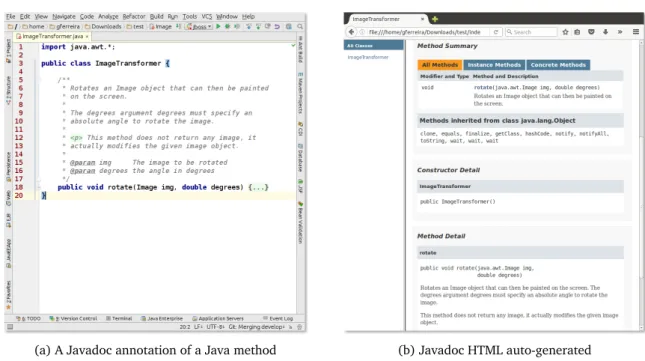Click the gferreira breadcrumb folder
This screenshot has height=361, width=645.
click(65, 26)
